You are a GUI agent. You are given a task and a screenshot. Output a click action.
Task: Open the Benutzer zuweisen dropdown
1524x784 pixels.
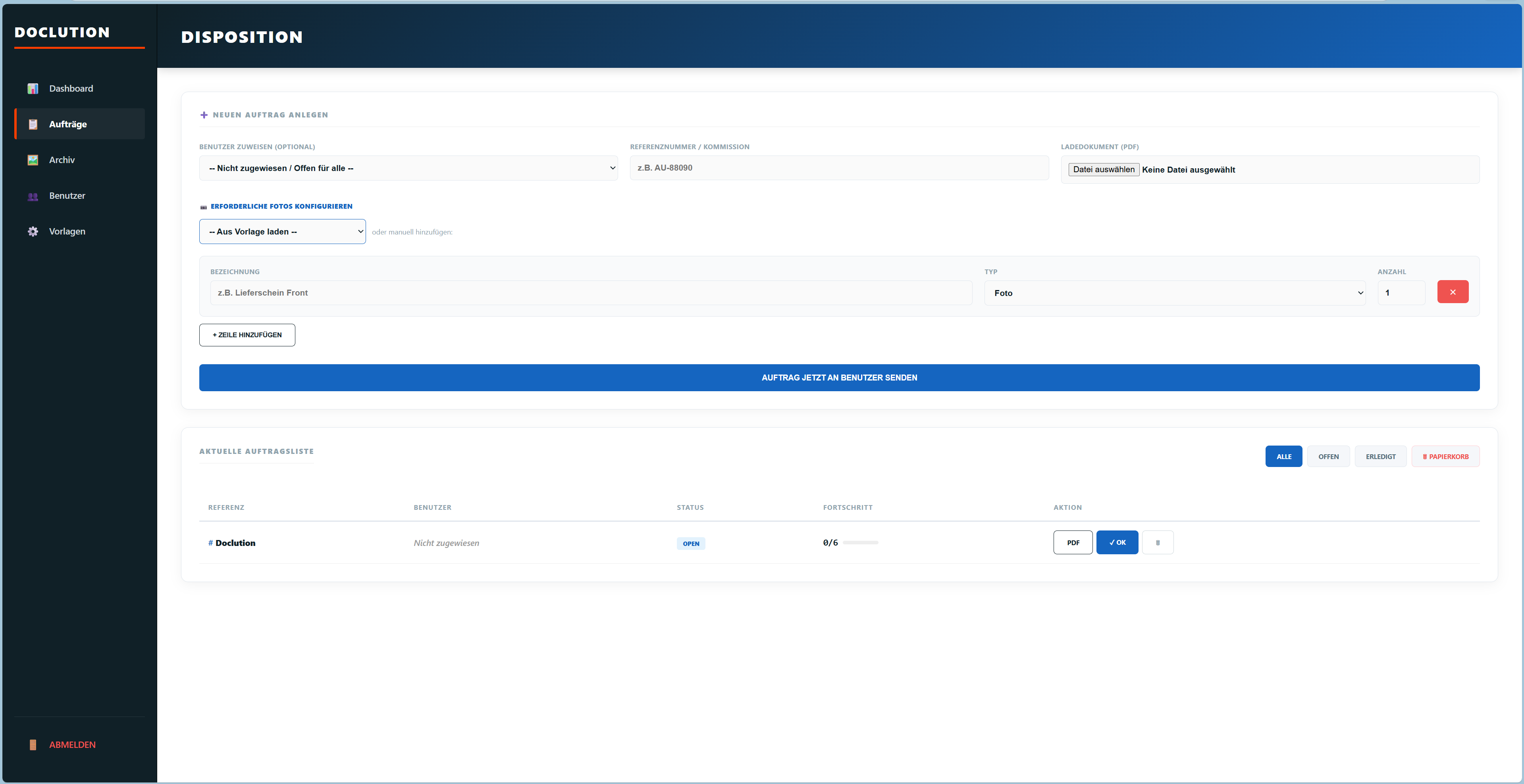[x=408, y=169]
